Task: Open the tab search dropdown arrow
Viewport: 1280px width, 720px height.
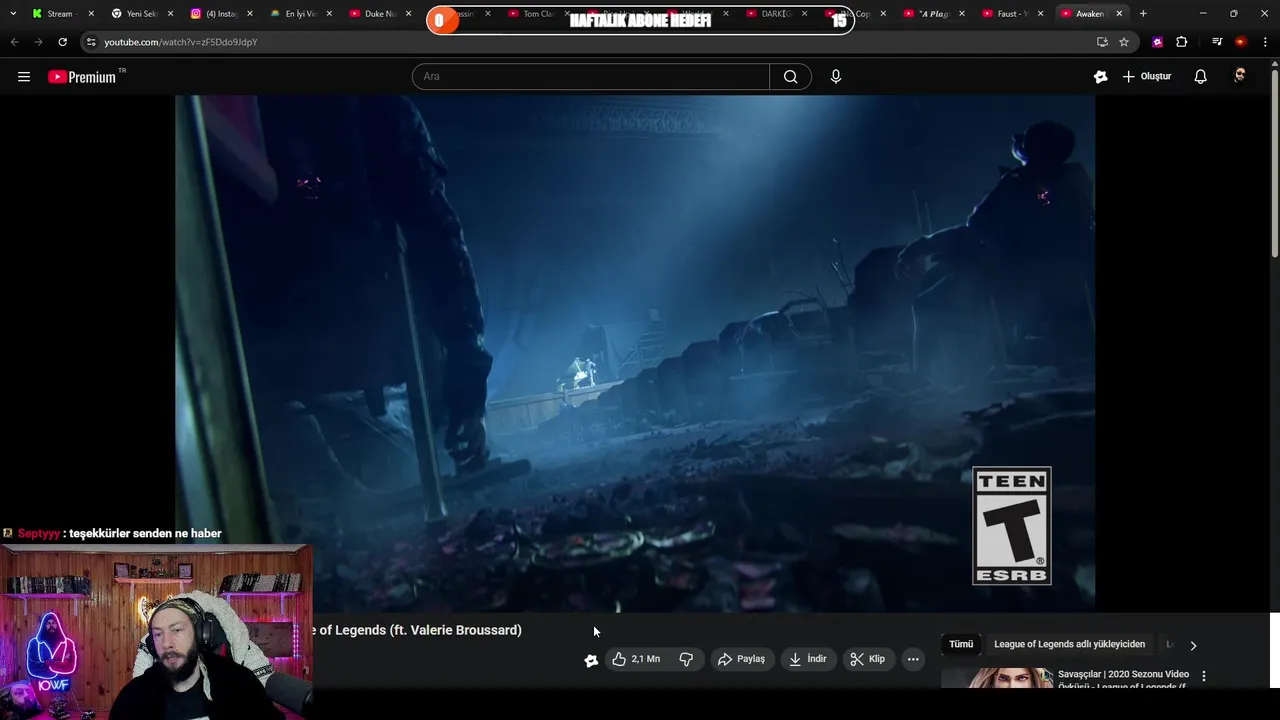Action: point(12,14)
